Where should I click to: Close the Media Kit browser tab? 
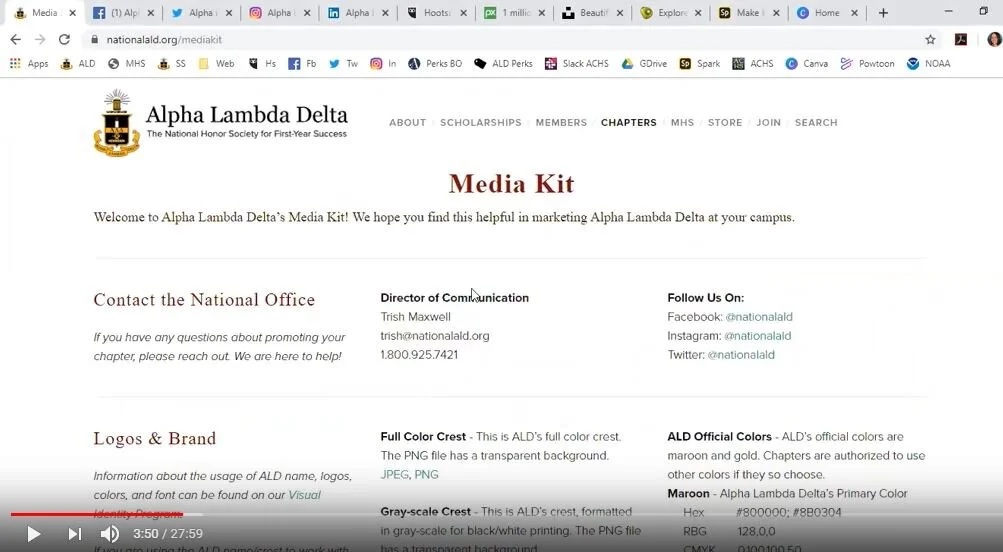click(x=72, y=13)
